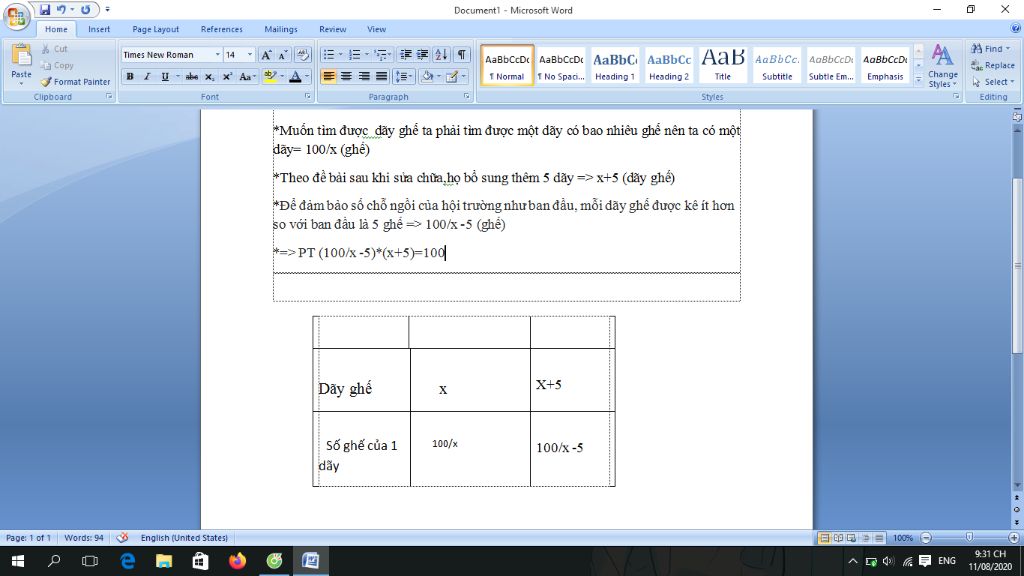The height and width of the screenshot is (576, 1024).
Task: Open the Select dropdown
Action: [x=993, y=82]
